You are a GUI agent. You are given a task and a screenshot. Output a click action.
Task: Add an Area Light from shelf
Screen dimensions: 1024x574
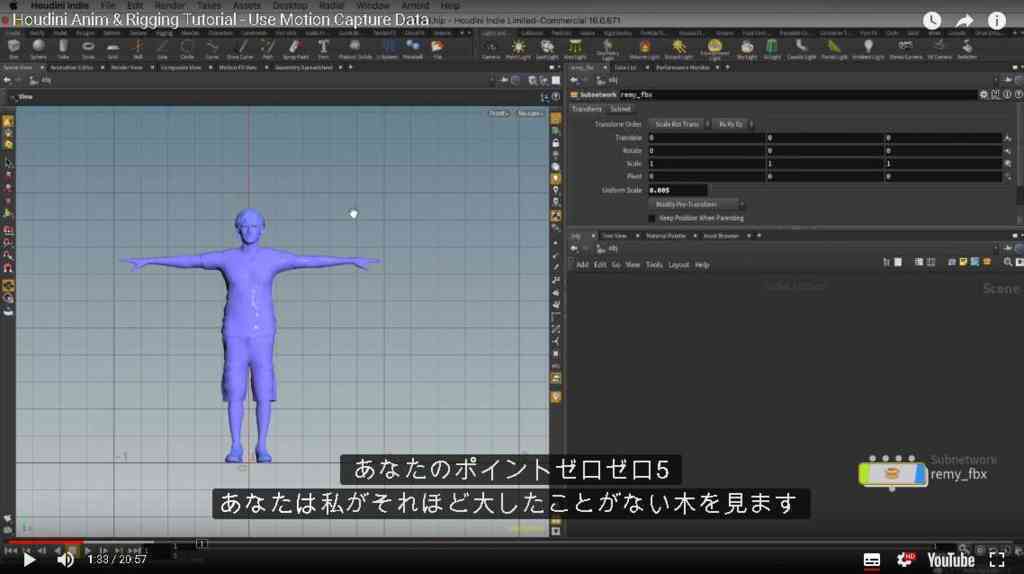[x=575, y=49]
